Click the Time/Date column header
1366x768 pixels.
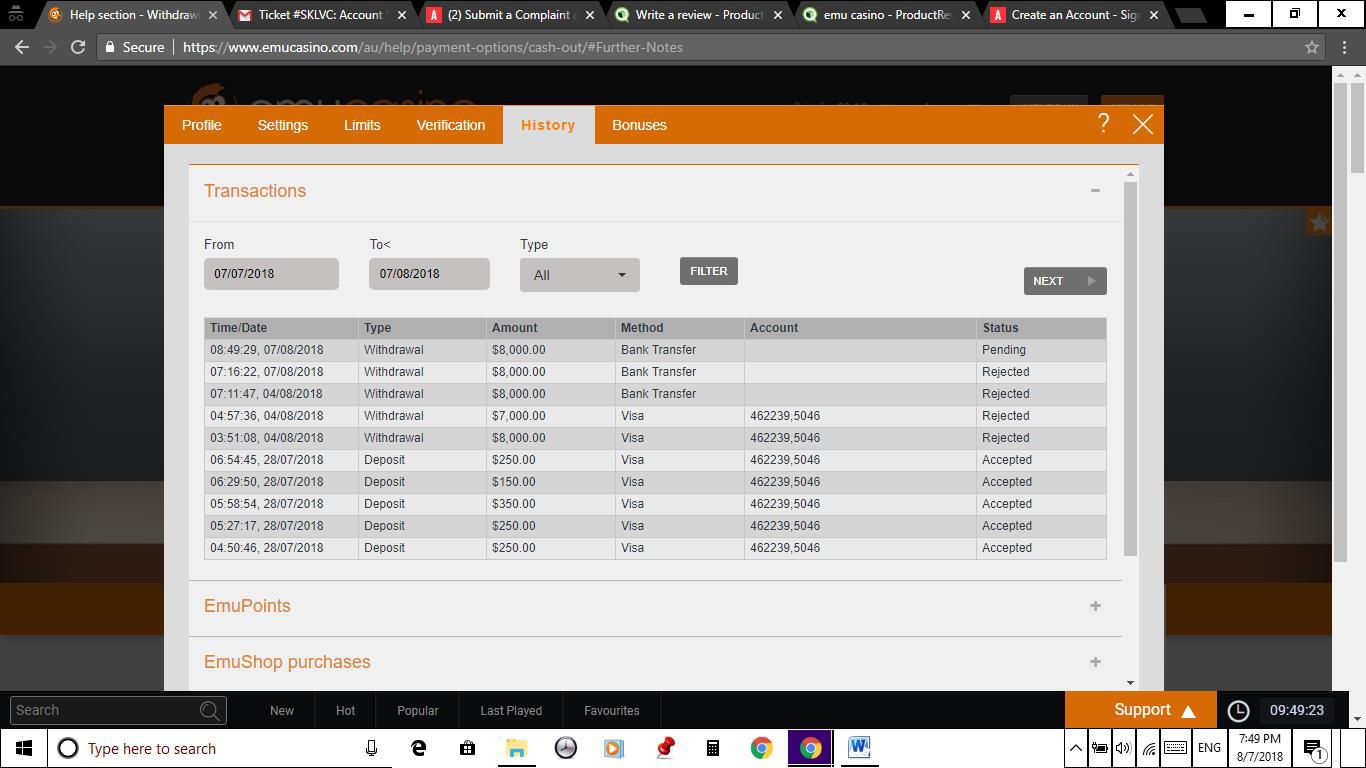281,328
